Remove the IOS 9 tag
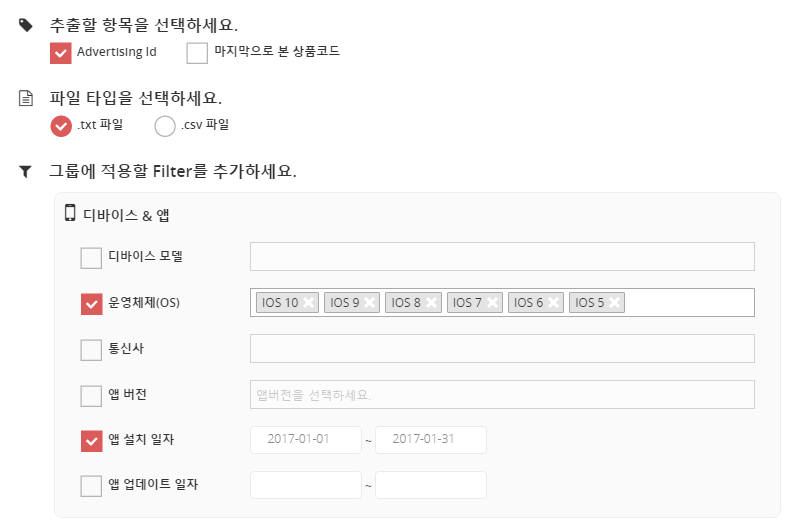Image resolution: width=788 pixels, height=522 pixels. click(x=370, y=303)
